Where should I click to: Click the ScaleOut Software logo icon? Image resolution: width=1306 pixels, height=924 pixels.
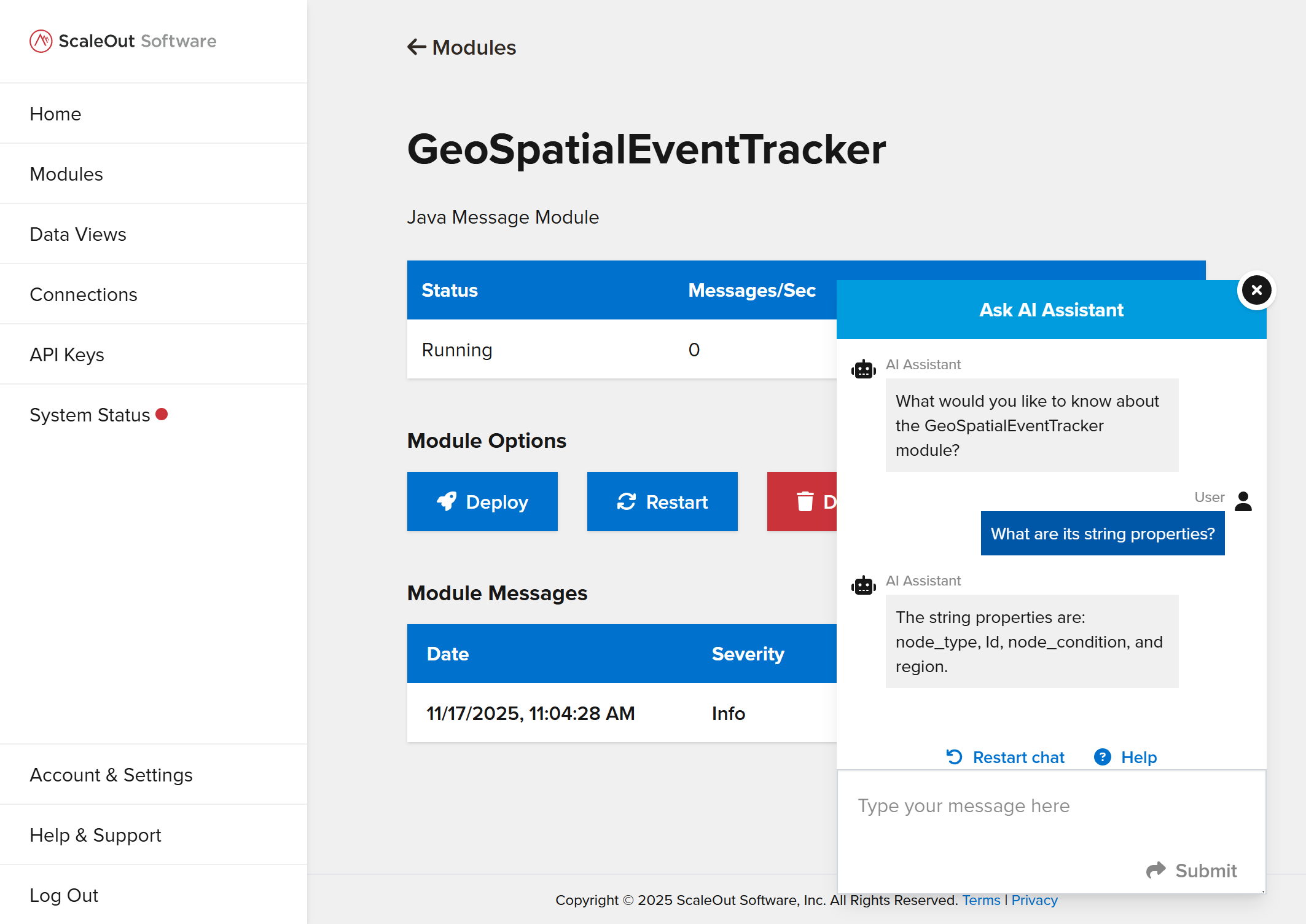pos(41,41)
